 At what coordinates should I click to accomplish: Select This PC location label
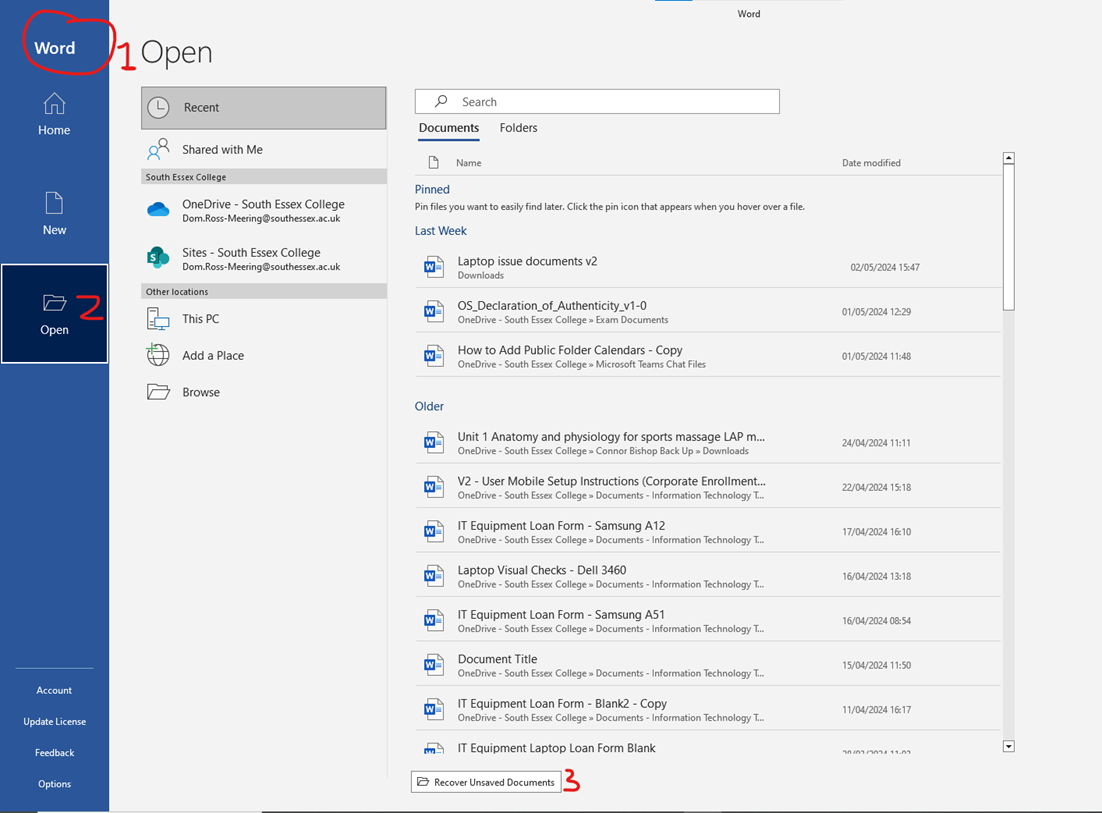point(201,318)
